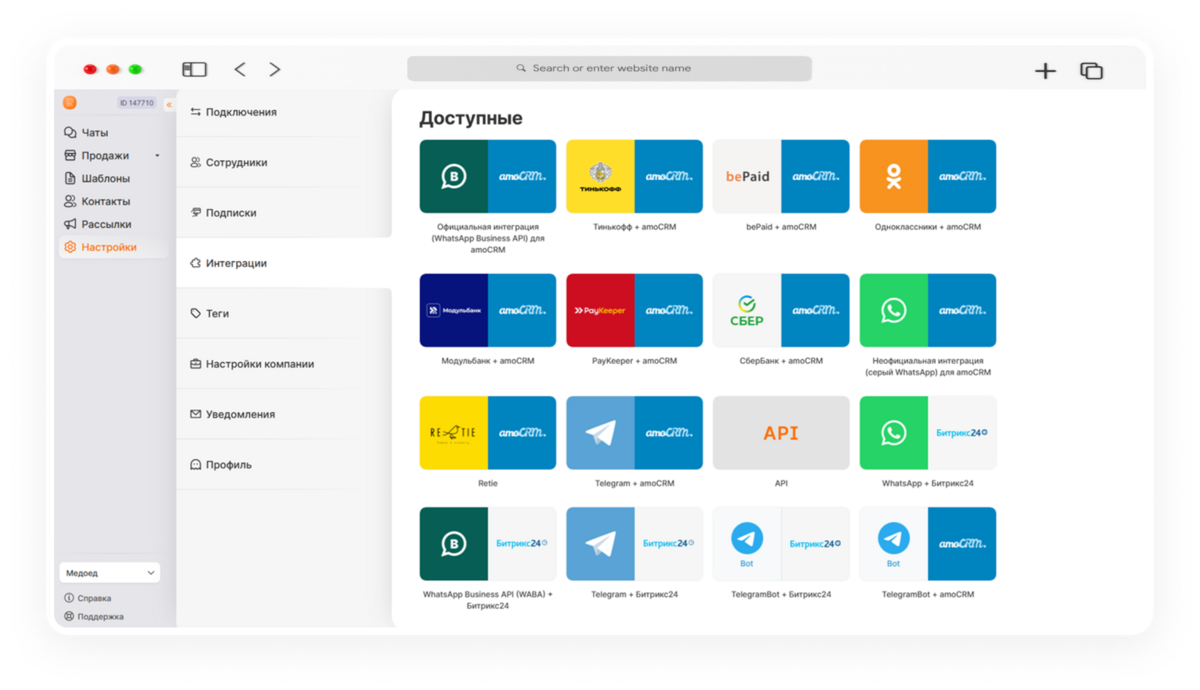Toggle the browser sidebar panel icon

[194, 69]
